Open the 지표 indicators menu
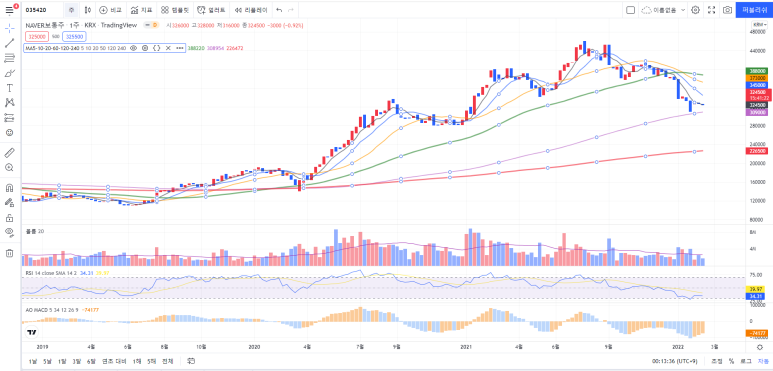 pyautogui.click(x=142, y=10)
